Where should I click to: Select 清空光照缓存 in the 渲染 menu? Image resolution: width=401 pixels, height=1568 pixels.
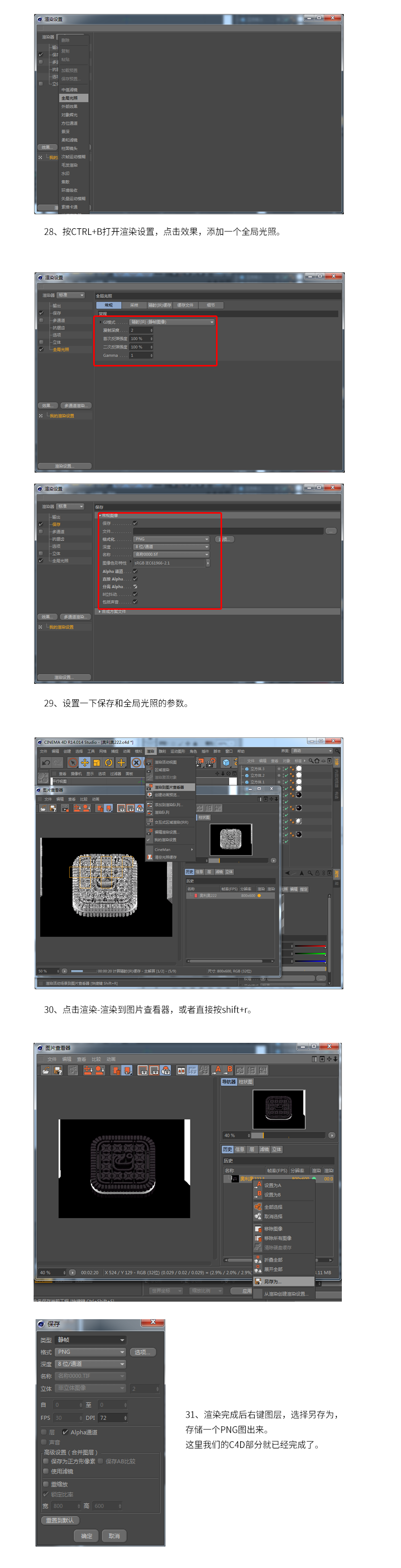tap(170, 857)
